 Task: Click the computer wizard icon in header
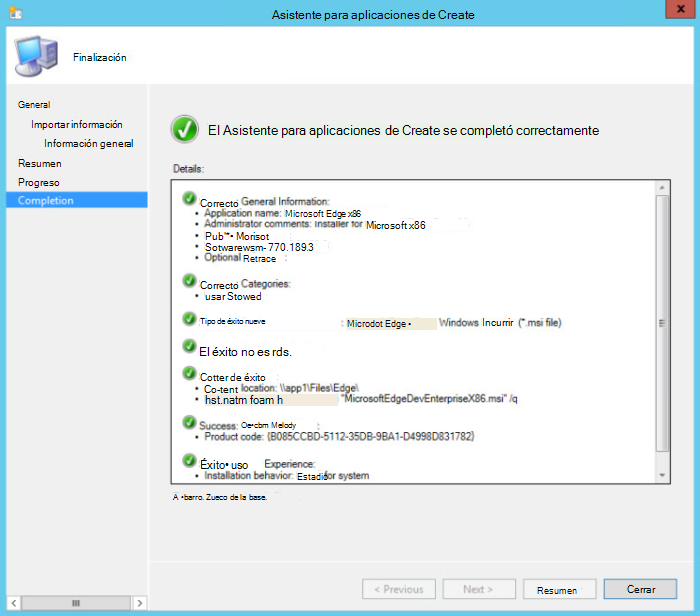(x=36, y=56)
